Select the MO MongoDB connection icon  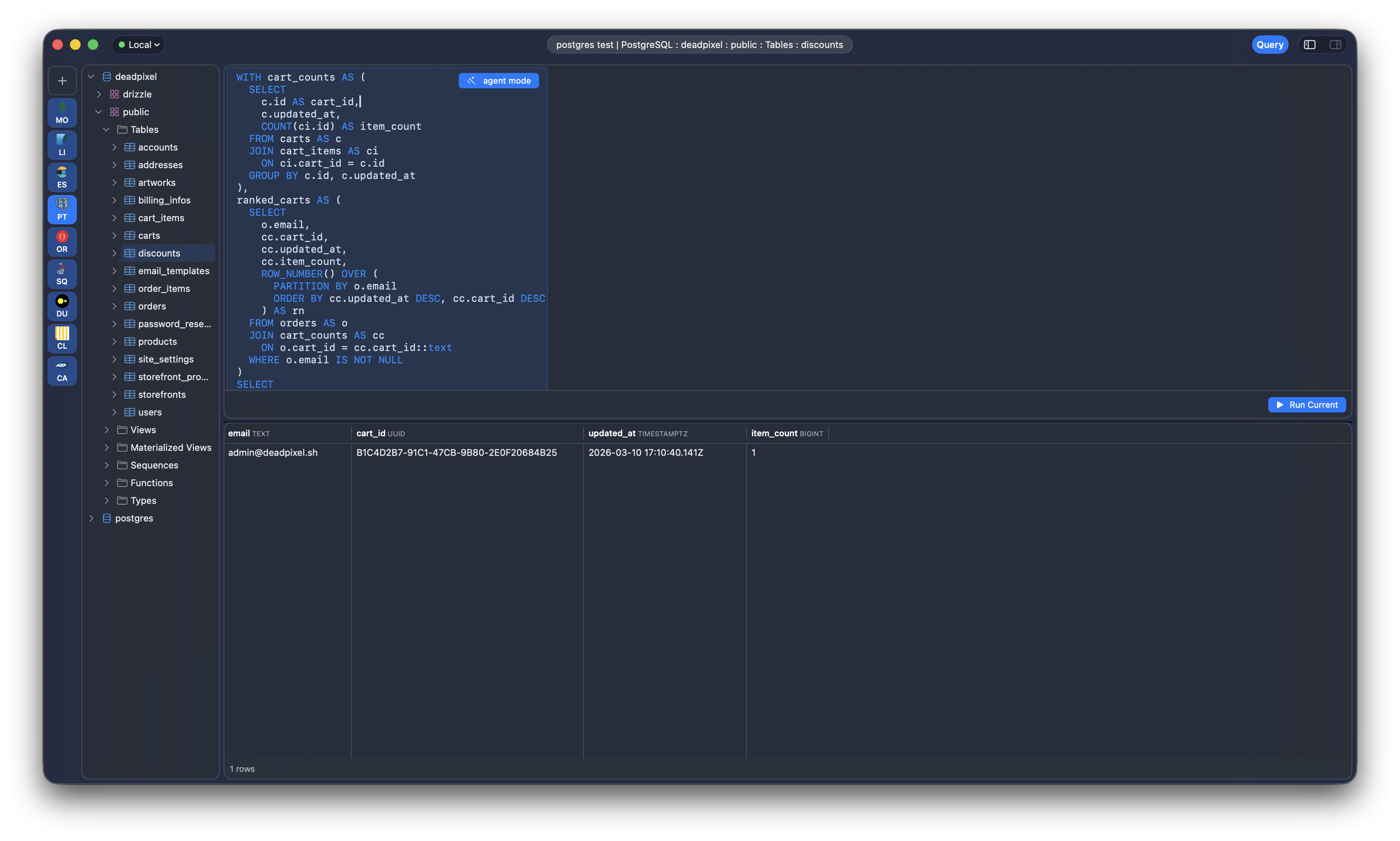click(x=62, y=113)
